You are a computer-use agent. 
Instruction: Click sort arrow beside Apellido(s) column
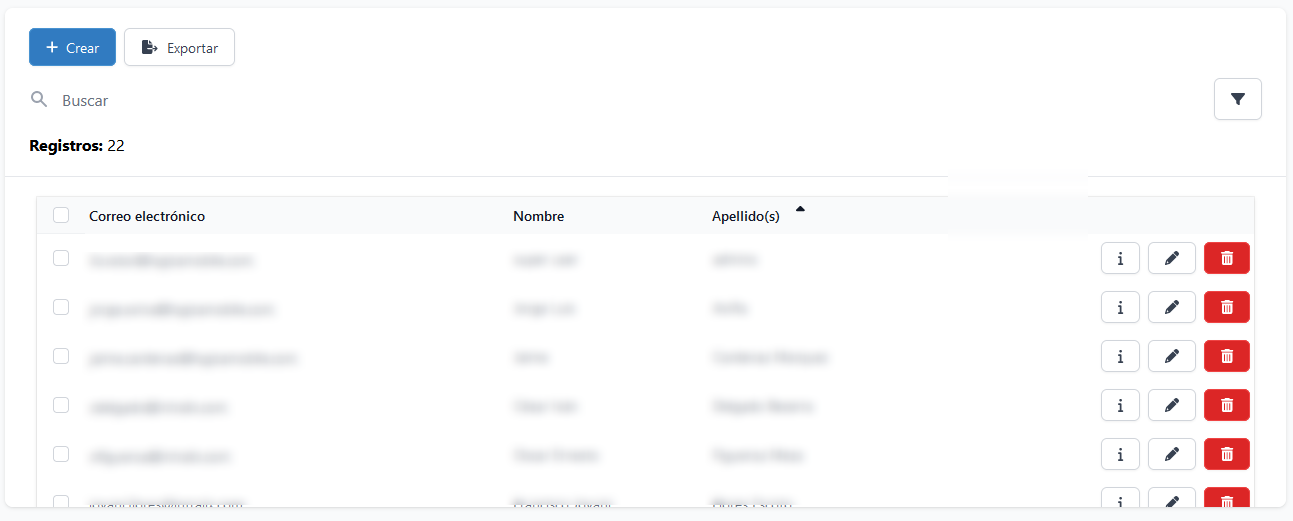point(800,209)
